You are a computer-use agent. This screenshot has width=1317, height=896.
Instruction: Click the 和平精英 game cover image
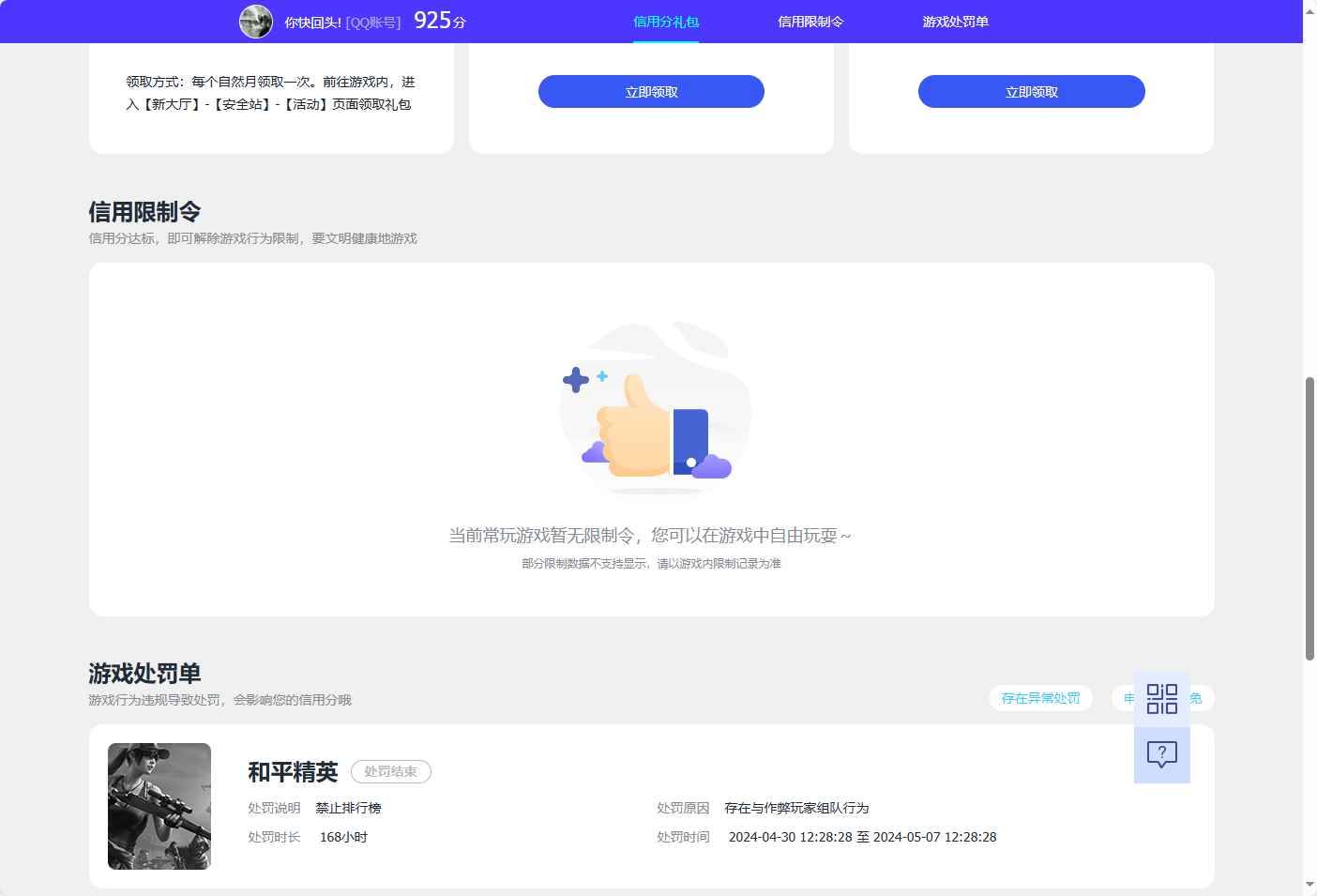[159, 806]
